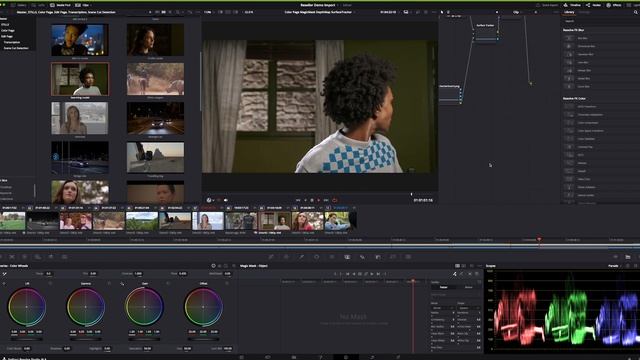
Task: Mute viewer audio with speaker icon
Action: (226, 200)
